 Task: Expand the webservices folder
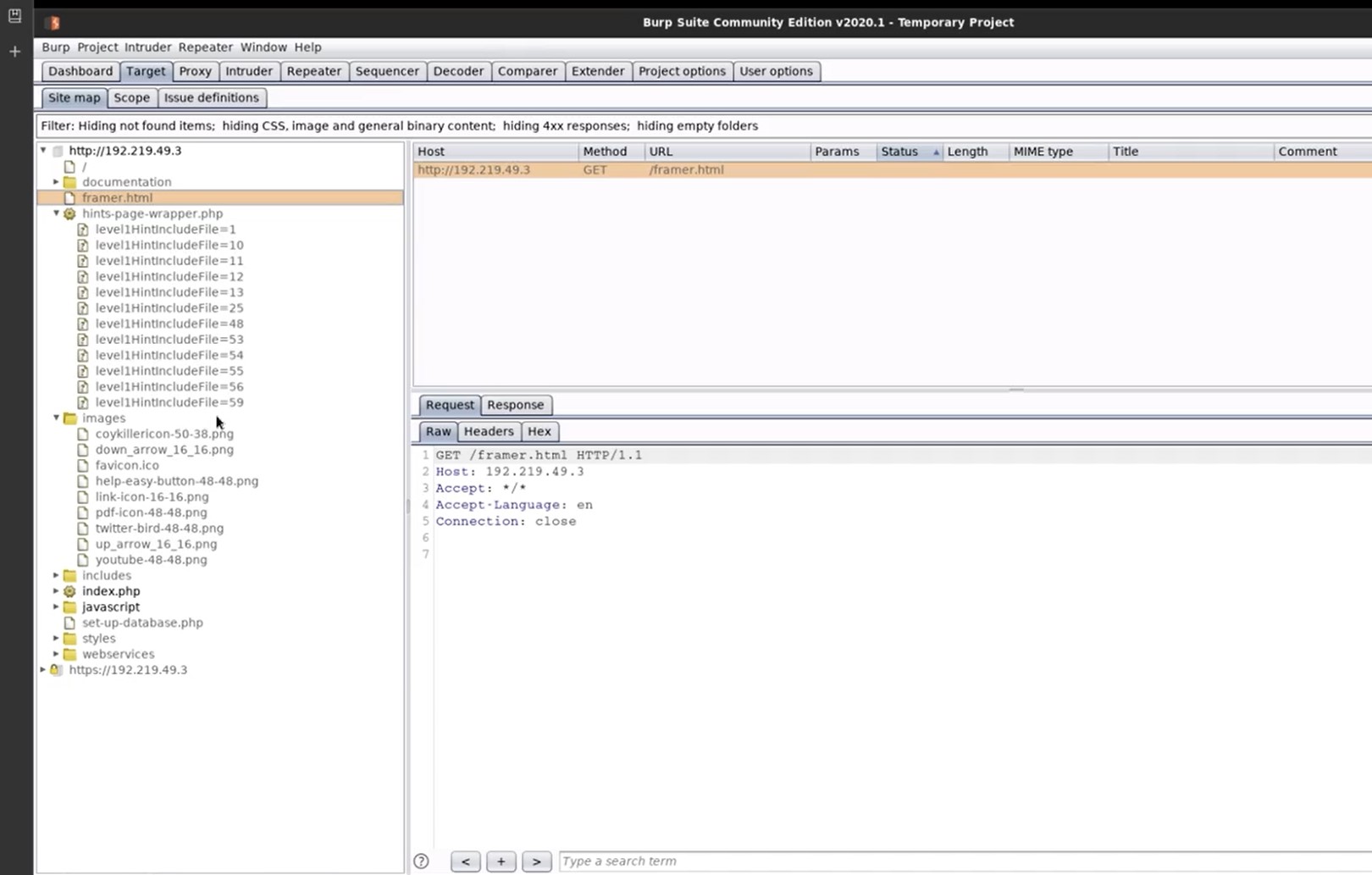pyautogui.click(x=56, y=654)
